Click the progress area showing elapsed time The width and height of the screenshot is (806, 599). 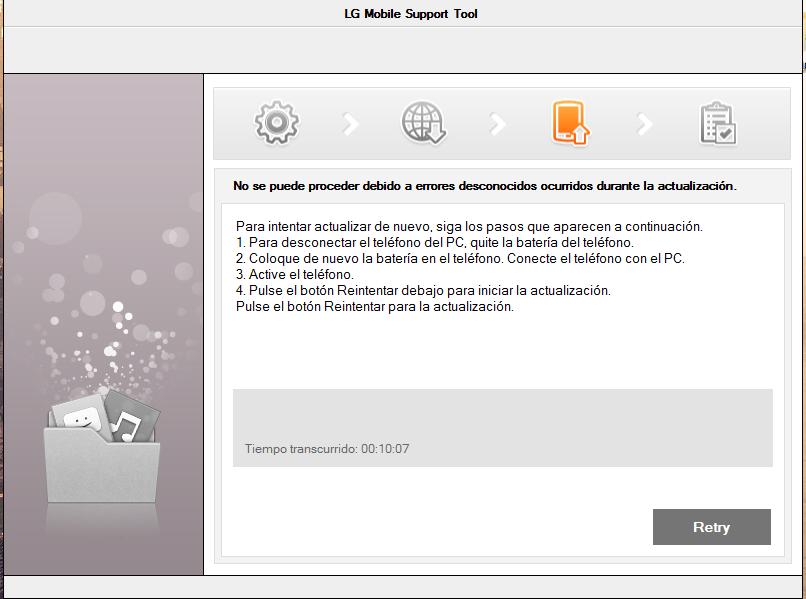503,428
